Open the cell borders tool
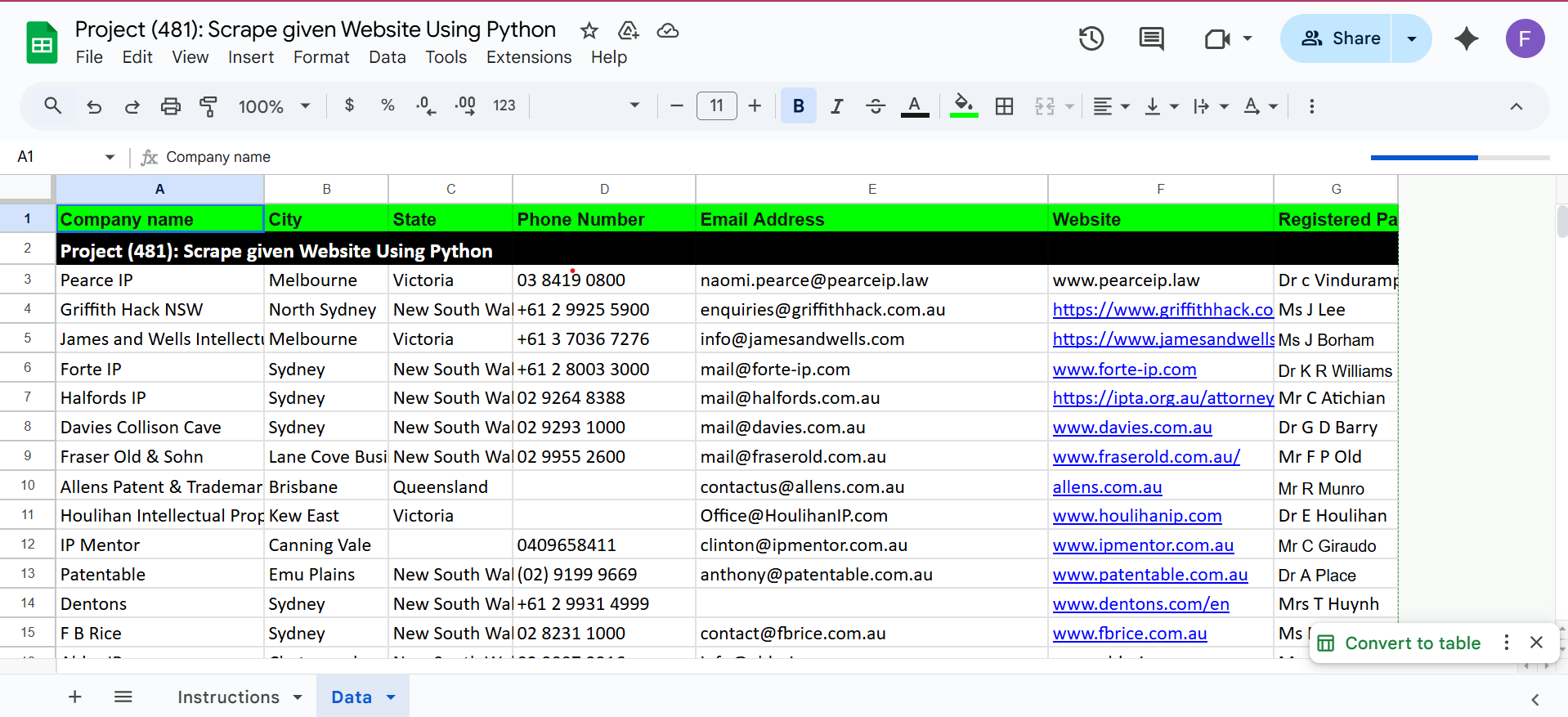 click(1004, 105)
